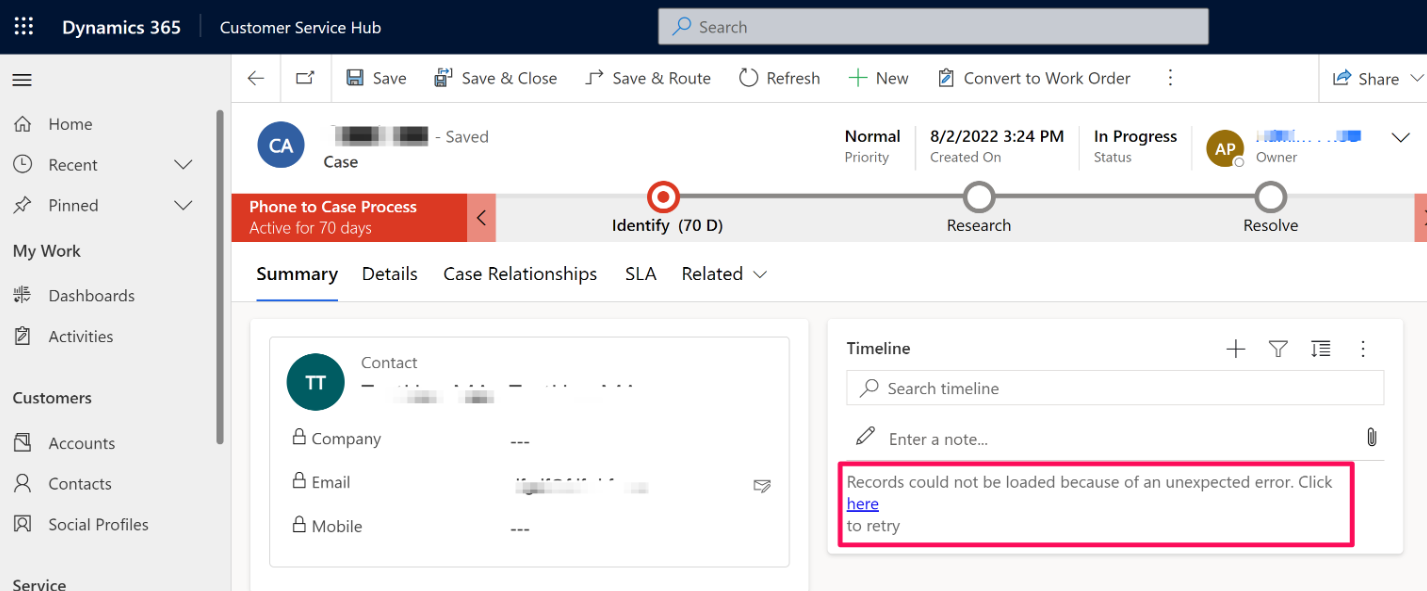Click the Search timeline field
This screenshot has width=1427, height=591.
coord(1115,388)
